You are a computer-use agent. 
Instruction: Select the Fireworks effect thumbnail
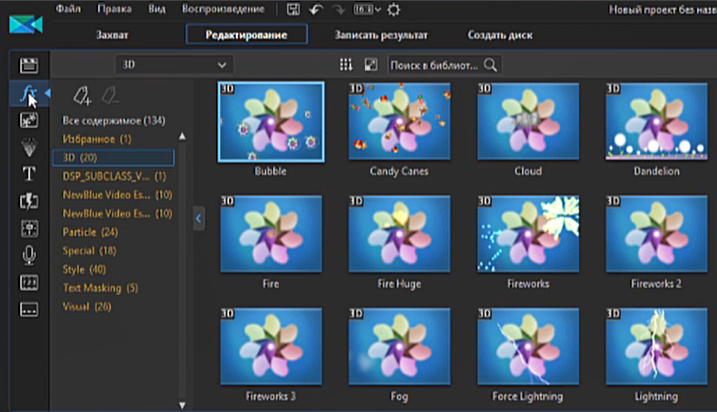[x=528, y=232]
